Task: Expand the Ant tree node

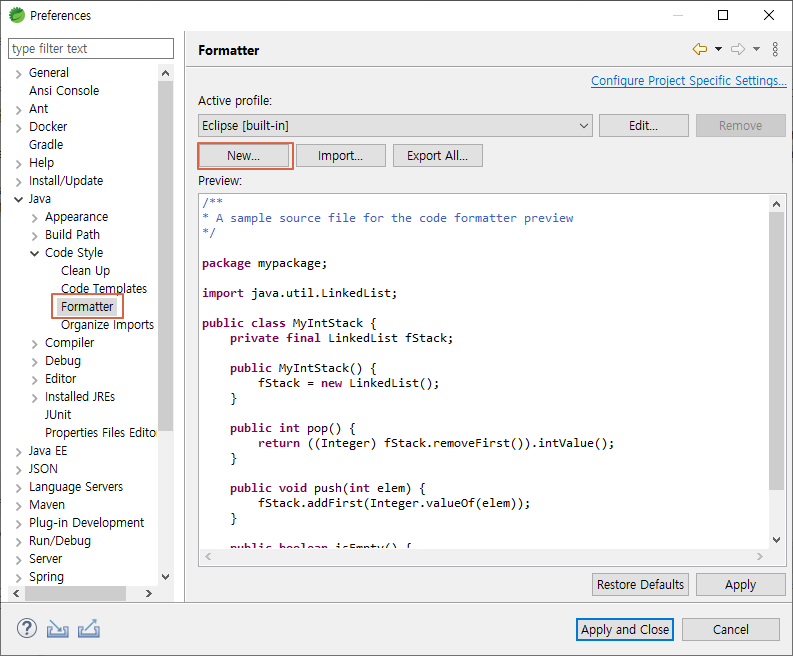Action: (x=18, y=110)
